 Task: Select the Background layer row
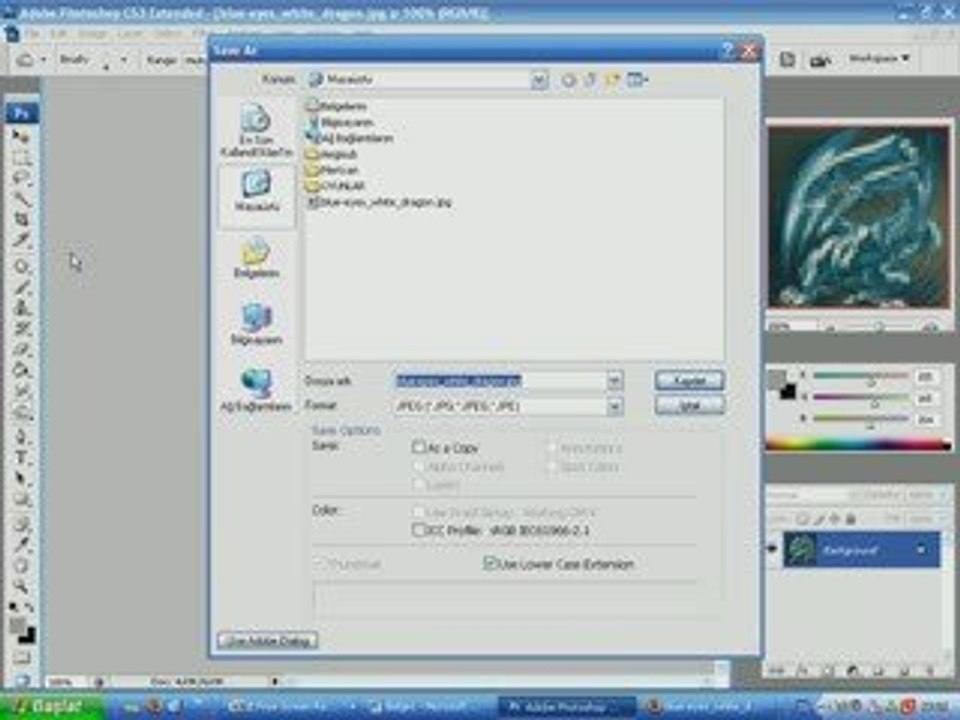pos(862,549)
